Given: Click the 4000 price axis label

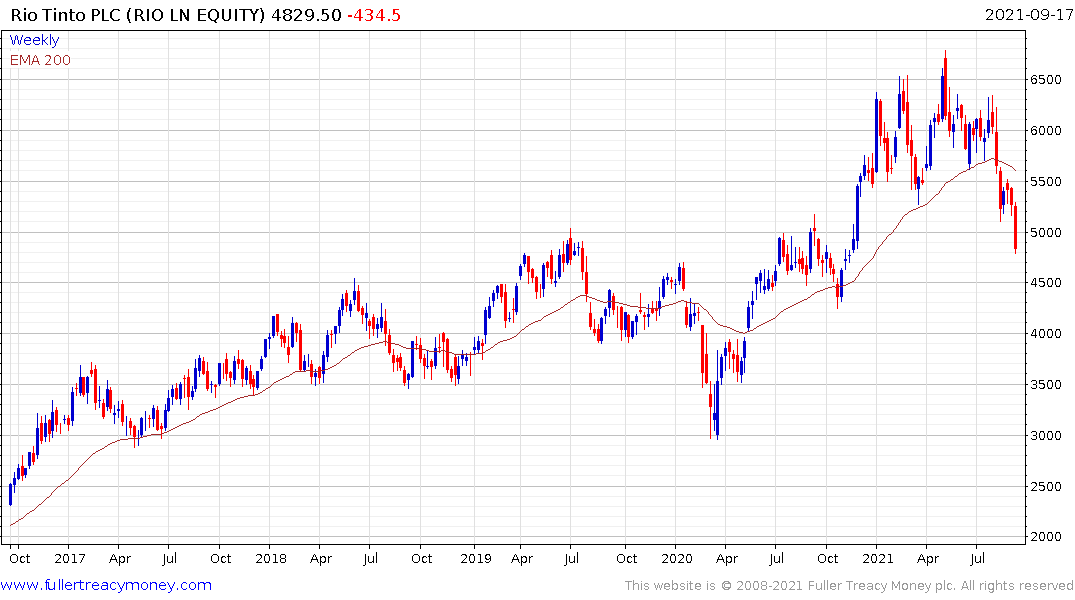Looking at the screenshot, I should (x=1046, y=334).
